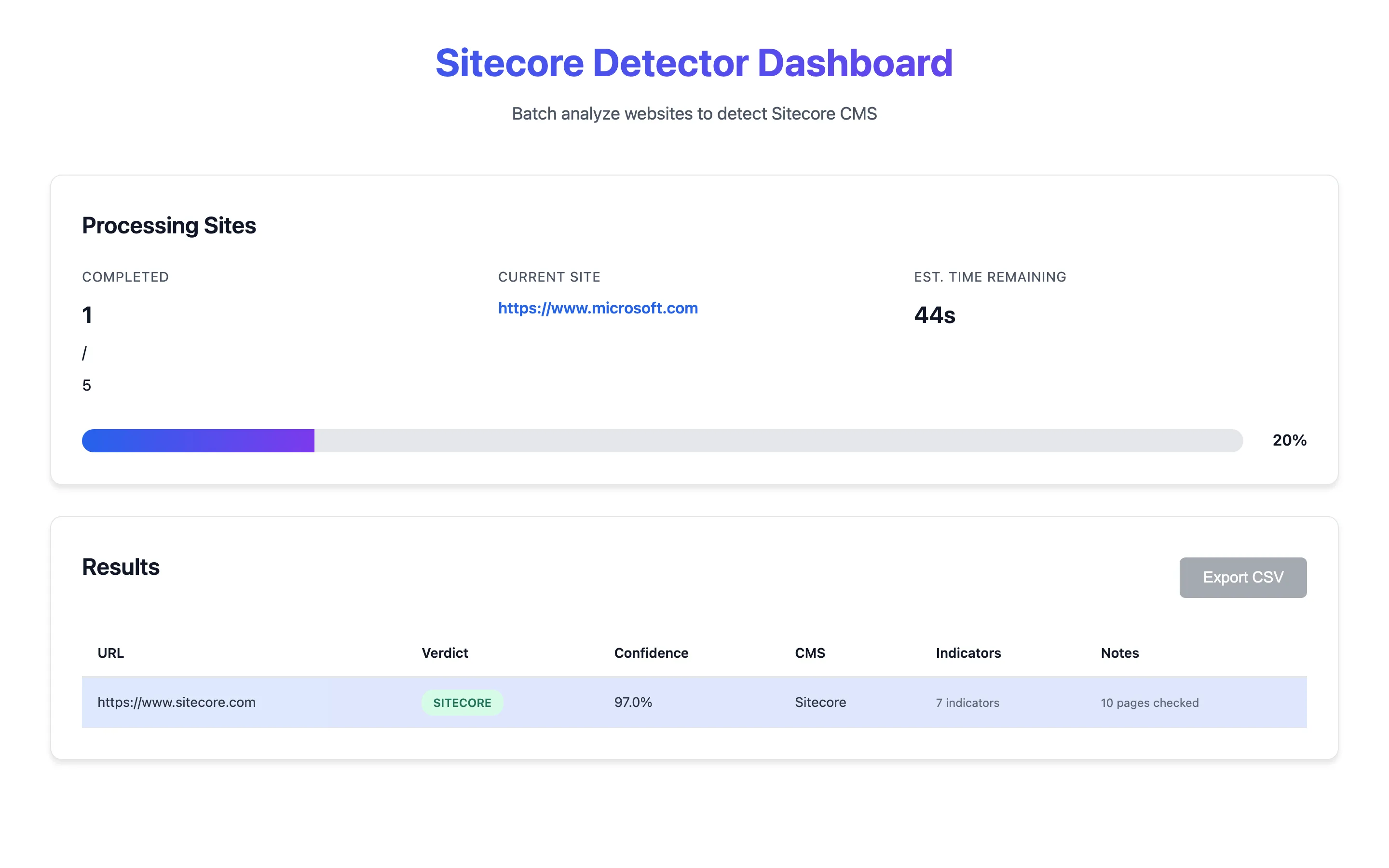Click the URL column header

[x=110, y=653]
